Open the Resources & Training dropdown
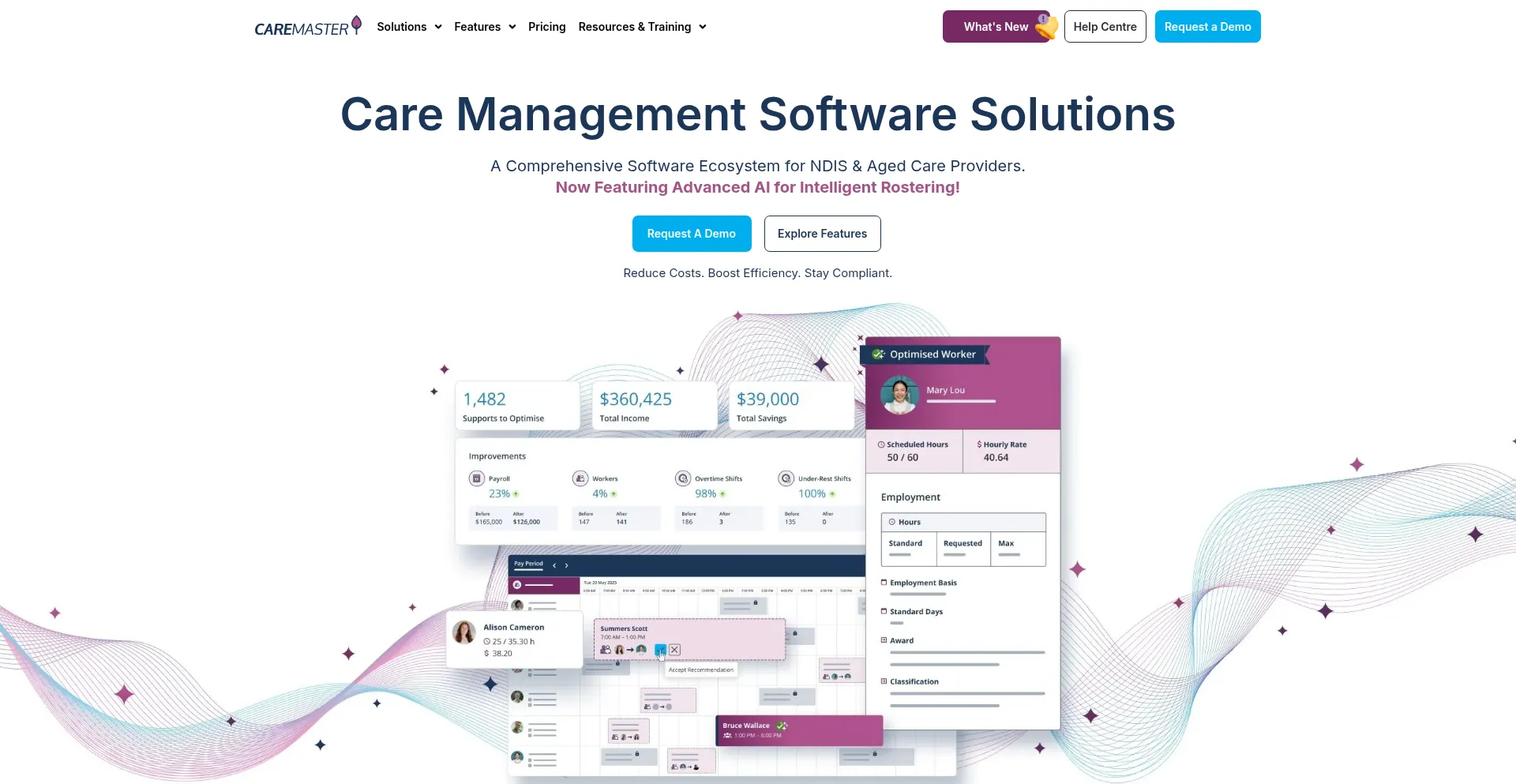1516x784 pixels. tap(642, 27)
